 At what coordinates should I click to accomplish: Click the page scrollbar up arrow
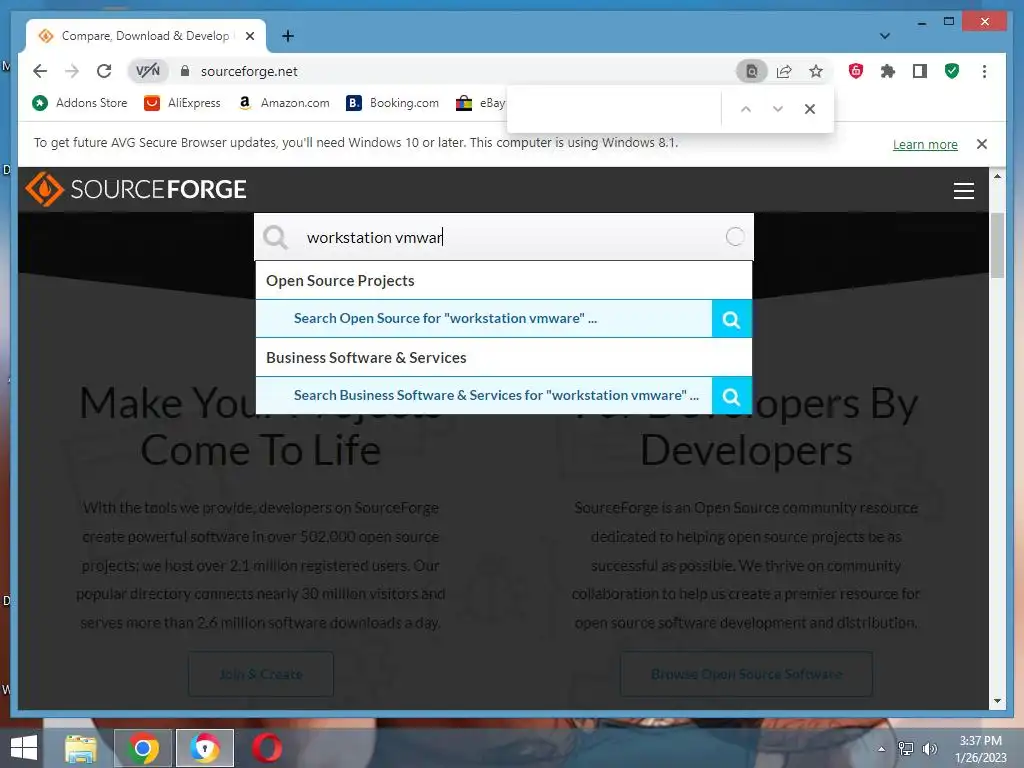coord(997,176)
